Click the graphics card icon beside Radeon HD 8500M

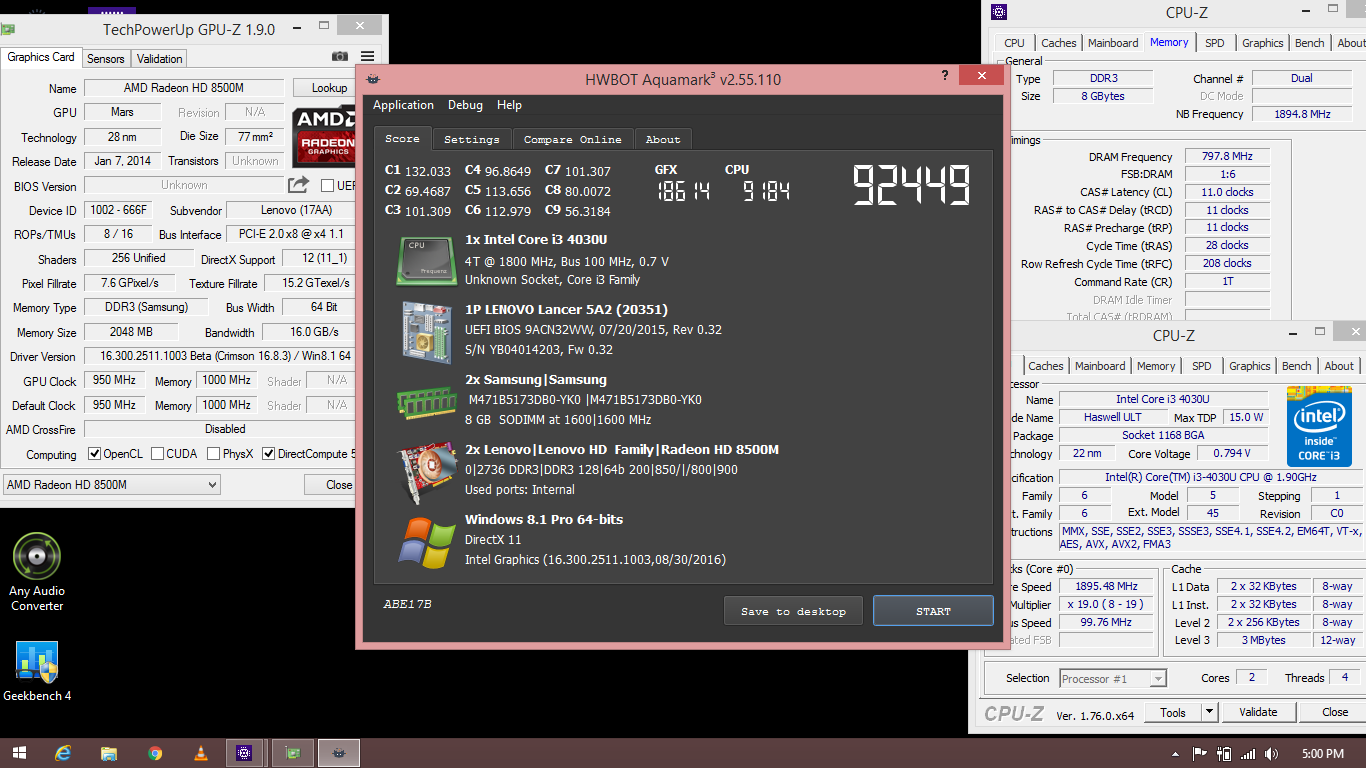point(428,472)
